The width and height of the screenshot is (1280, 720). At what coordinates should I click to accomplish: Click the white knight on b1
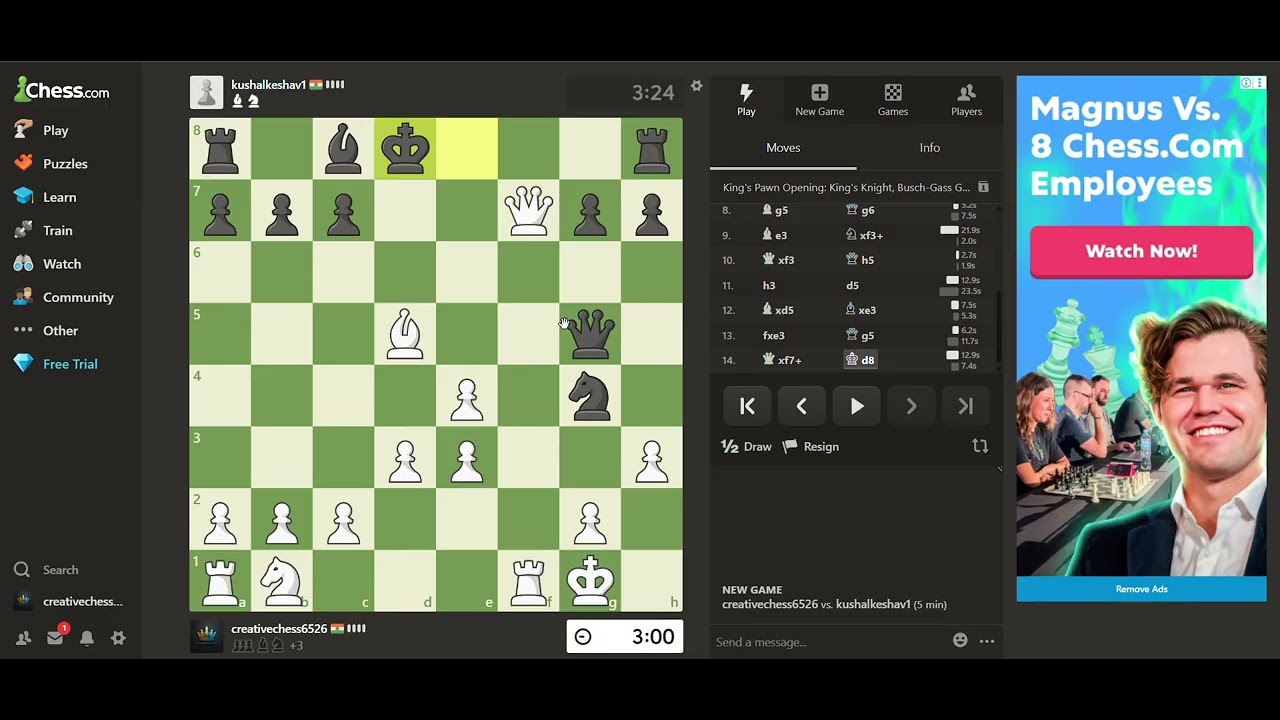click(282, 581)
